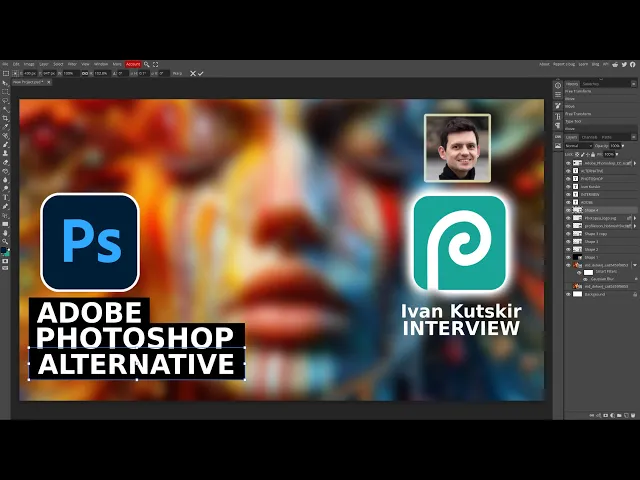Confirm the transform with the checkmark
The height and width of the screenshot is (480, 640).
201,73
